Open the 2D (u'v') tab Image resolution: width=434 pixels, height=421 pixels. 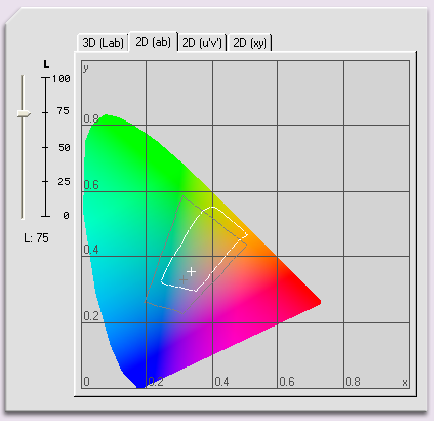202,43
